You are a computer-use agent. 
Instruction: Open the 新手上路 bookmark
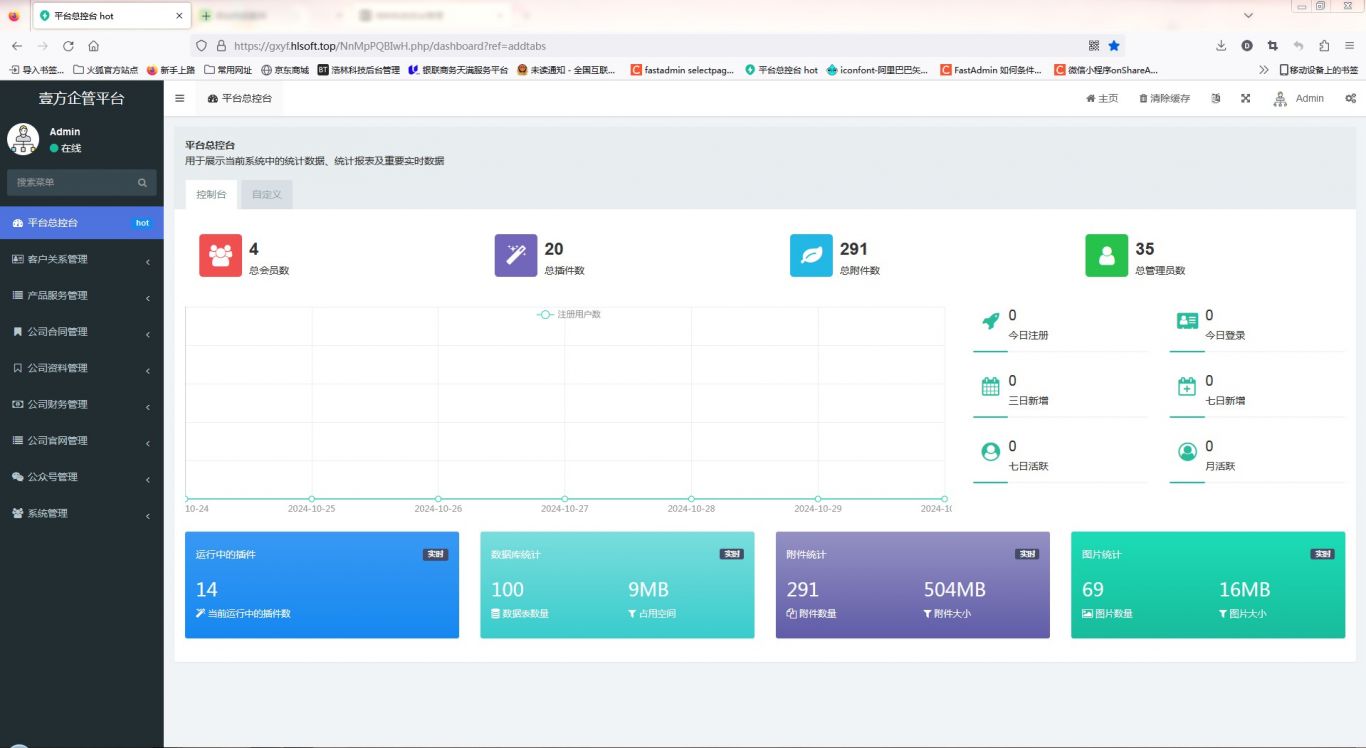(170, 70)
